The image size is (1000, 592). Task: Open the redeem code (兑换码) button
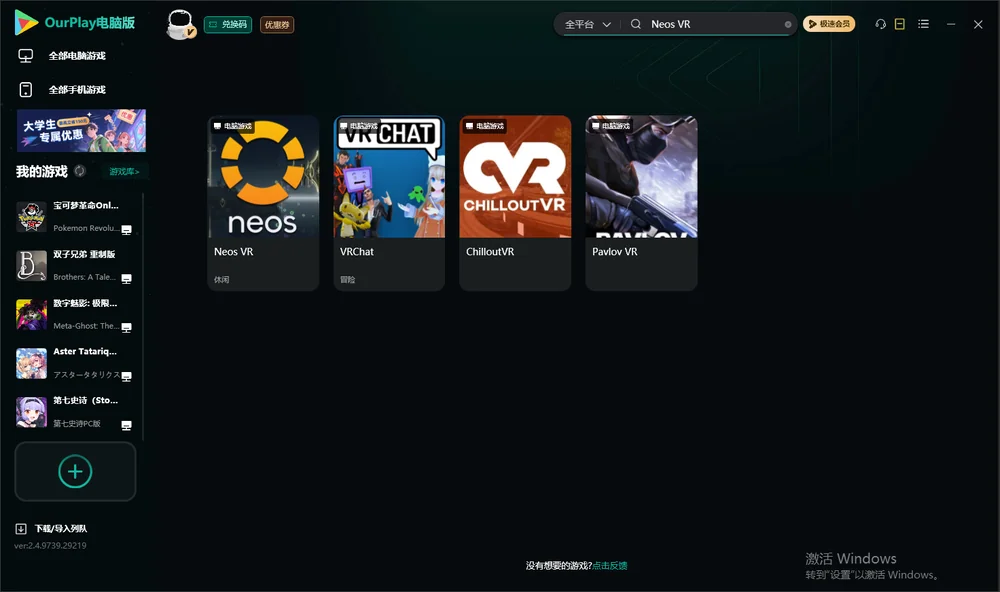pos(228,24)
